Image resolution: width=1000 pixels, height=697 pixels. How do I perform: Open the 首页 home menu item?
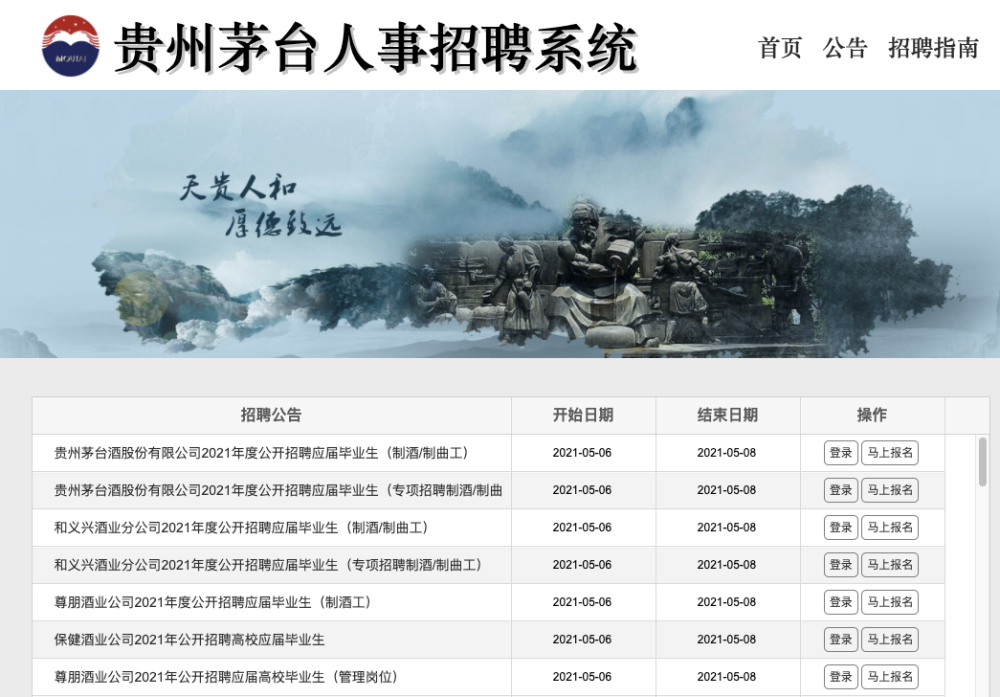[x=779, y=48]
